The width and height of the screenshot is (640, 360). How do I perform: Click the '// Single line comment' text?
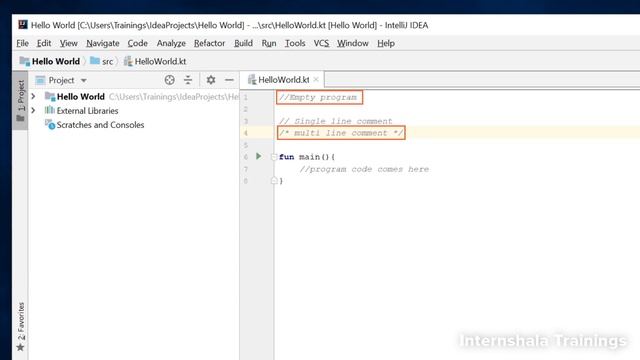coord(336,121)
